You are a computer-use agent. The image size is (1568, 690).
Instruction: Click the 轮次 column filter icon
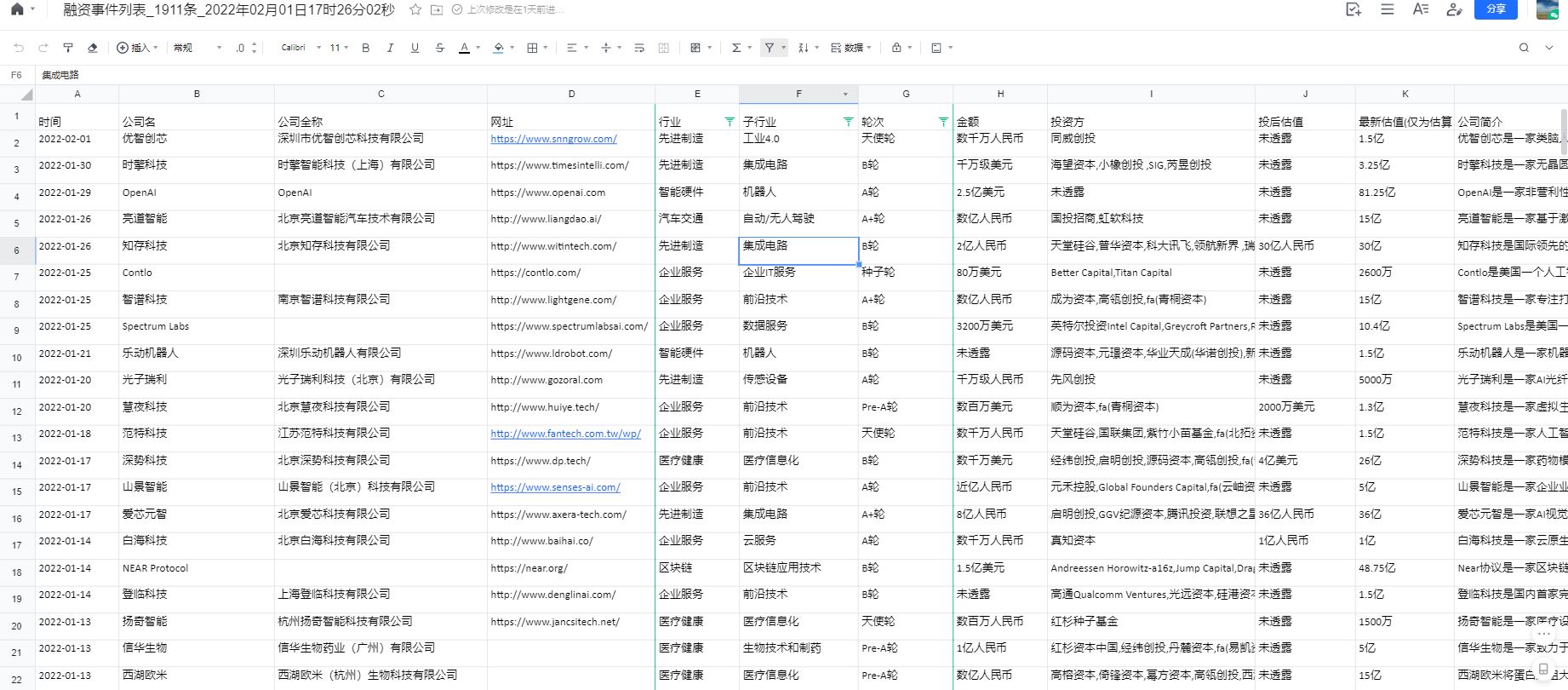point(943,122)
